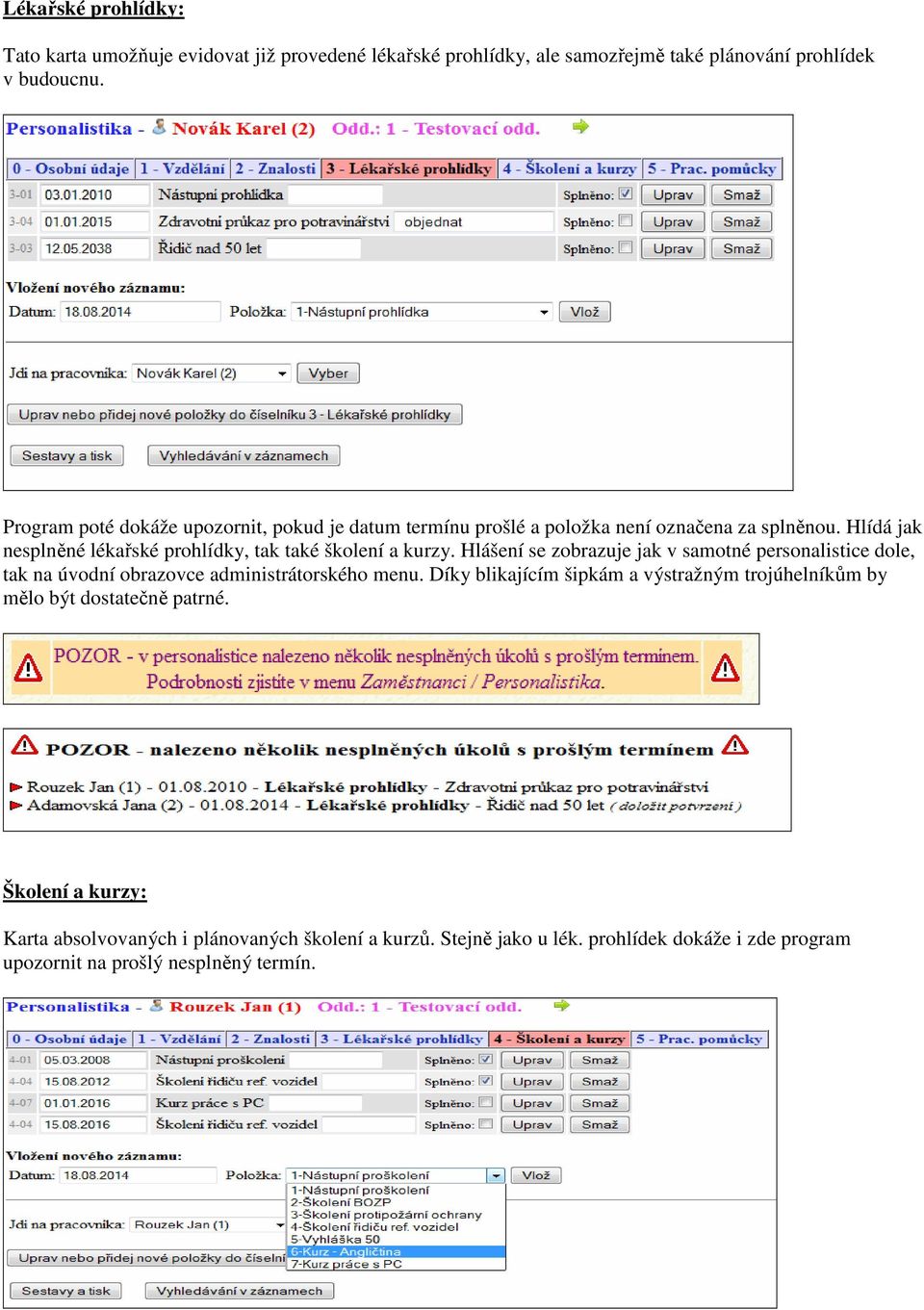Image resolution: width=924 pixels, height=1310 pixels.
Task: Click Uprav for Kurz práce s PC row
Action: point(532,1103)
